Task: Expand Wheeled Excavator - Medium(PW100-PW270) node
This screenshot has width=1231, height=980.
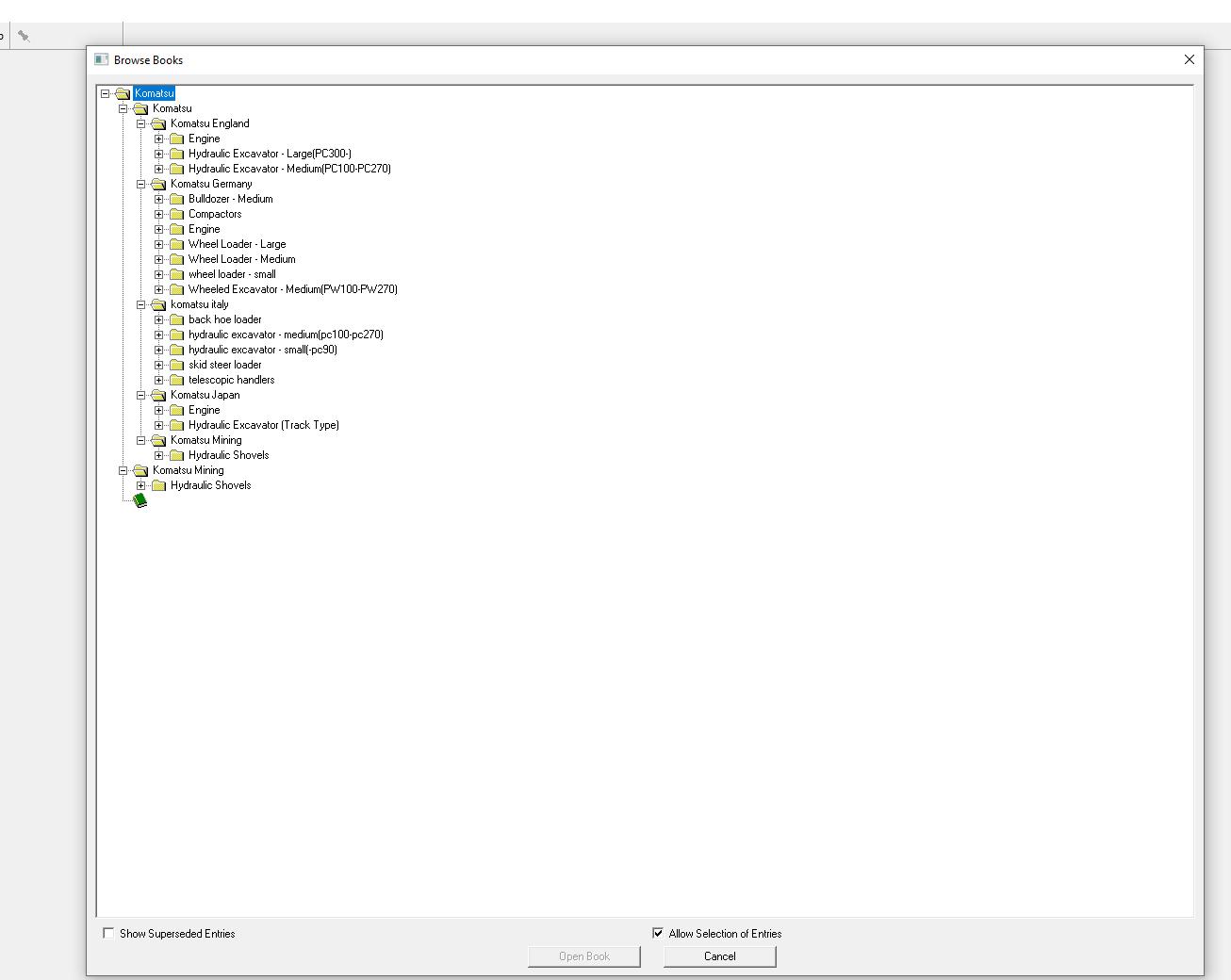Action: 159,289
